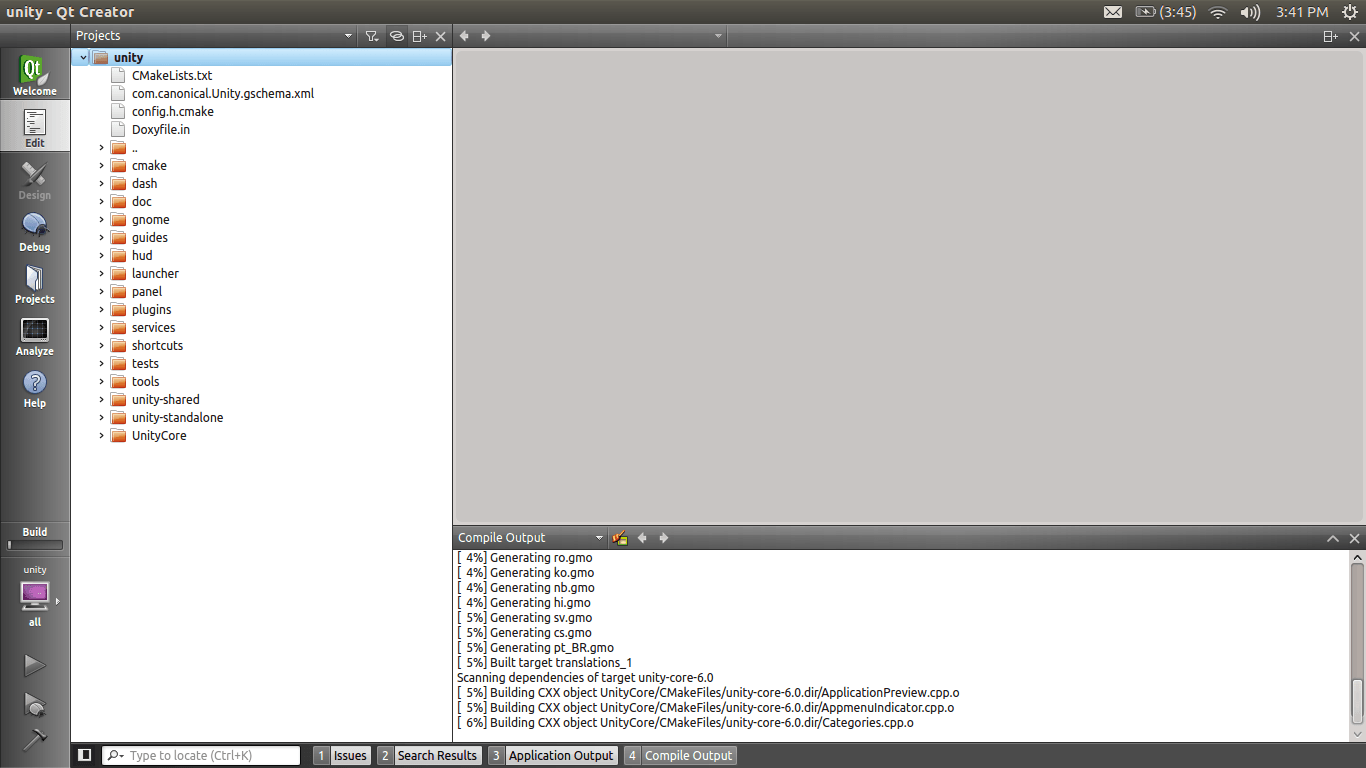Open the Analyze mode

coord(35,336)
